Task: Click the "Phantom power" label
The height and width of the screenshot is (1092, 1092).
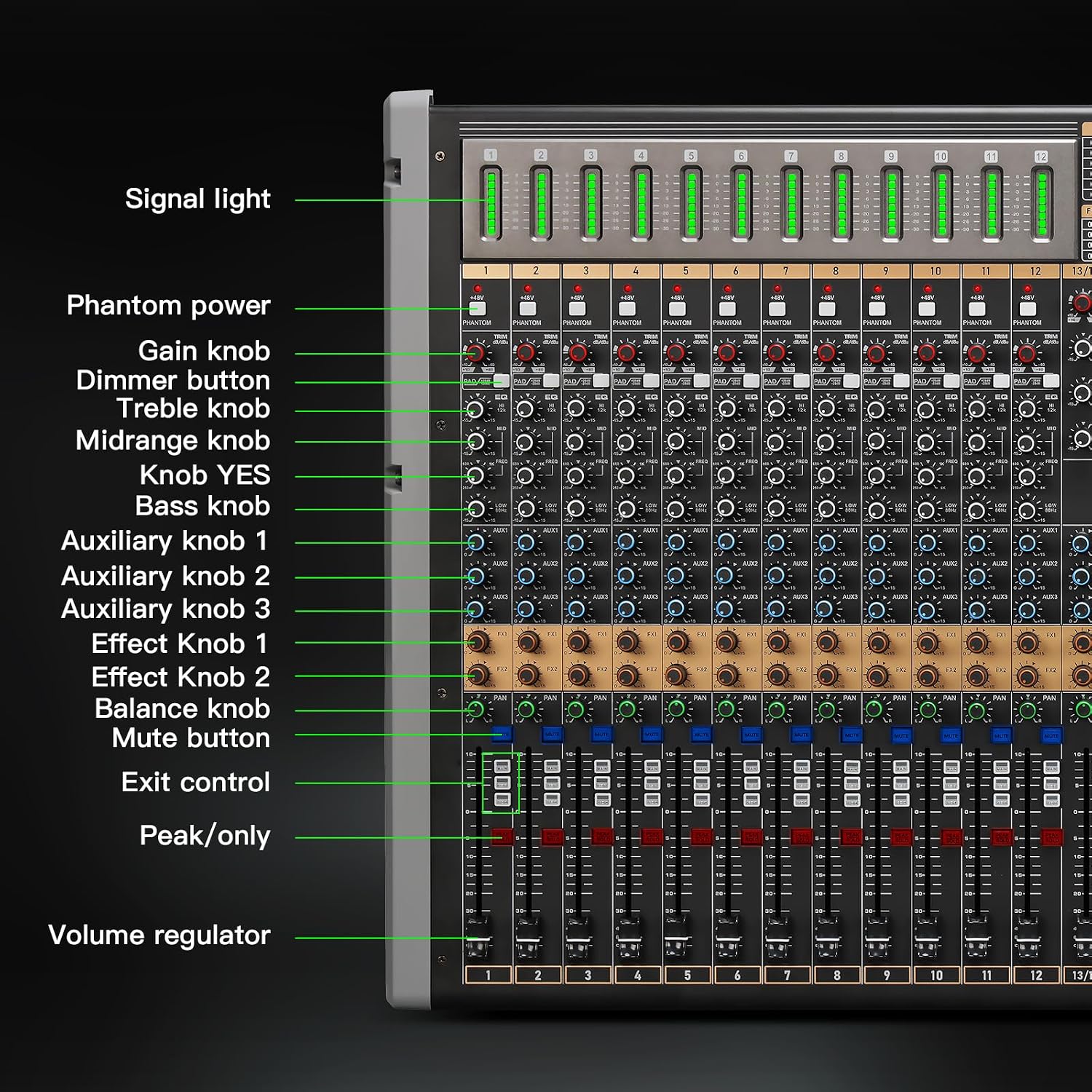Action: pyautogui.click(x=168, y=305)
